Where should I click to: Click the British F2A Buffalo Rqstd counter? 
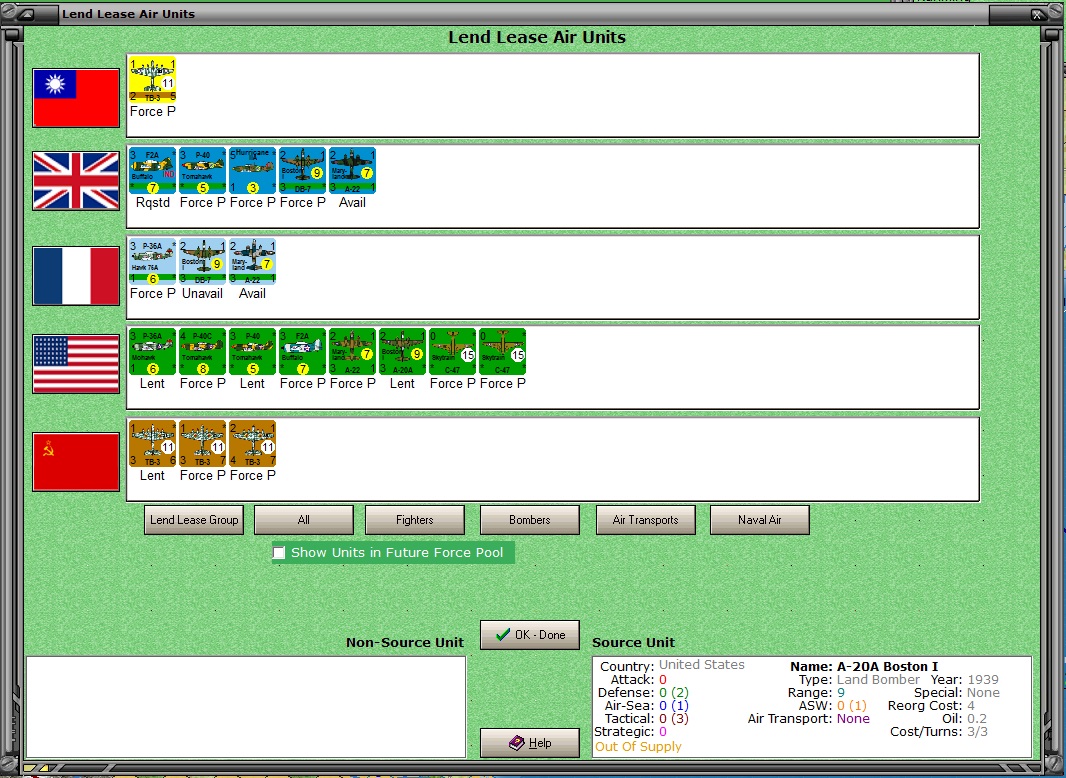(152, 171)
